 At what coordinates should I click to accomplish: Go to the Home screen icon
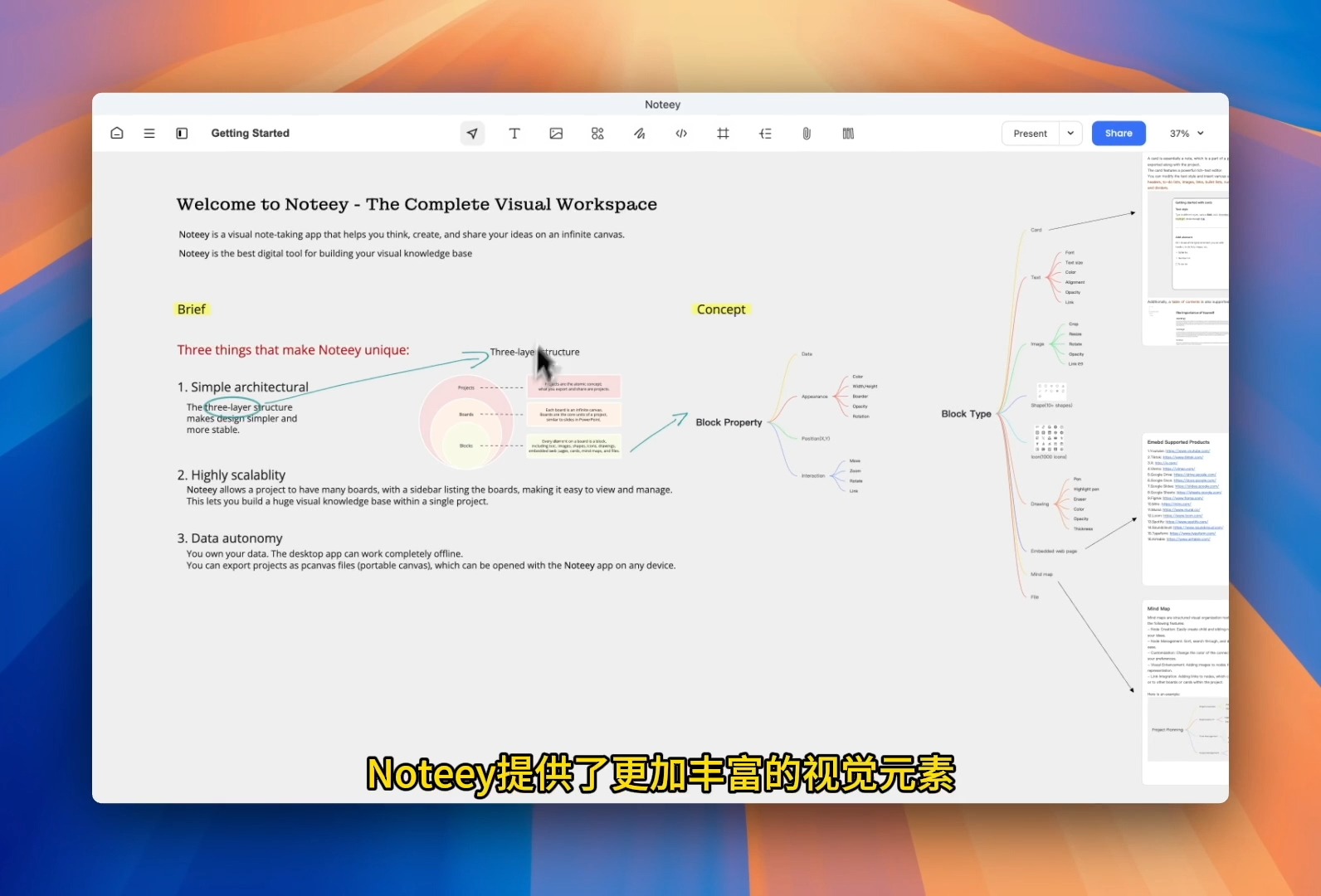(x=117, y=133)
